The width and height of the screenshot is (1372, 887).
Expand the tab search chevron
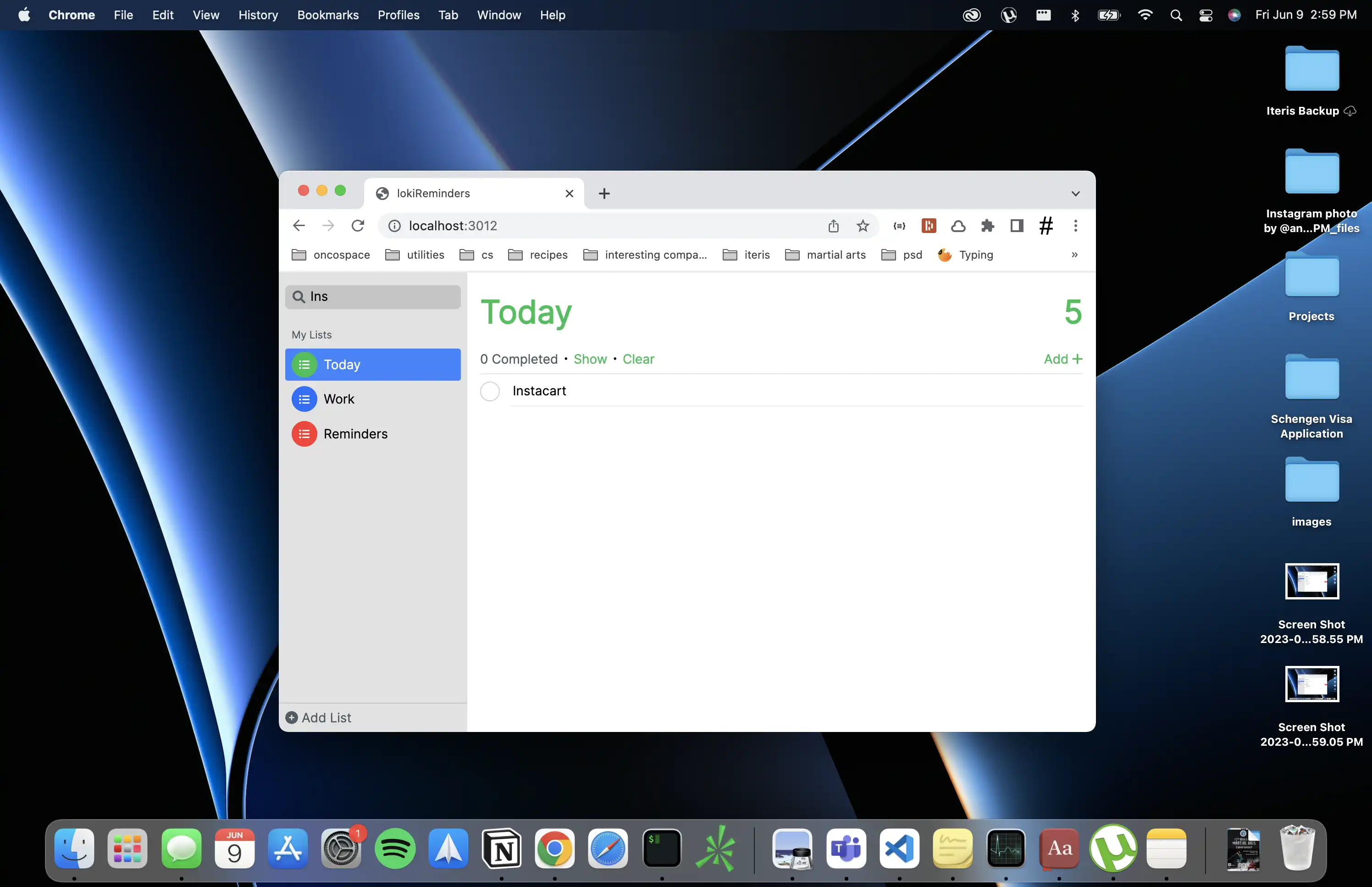pos(1075,194)
